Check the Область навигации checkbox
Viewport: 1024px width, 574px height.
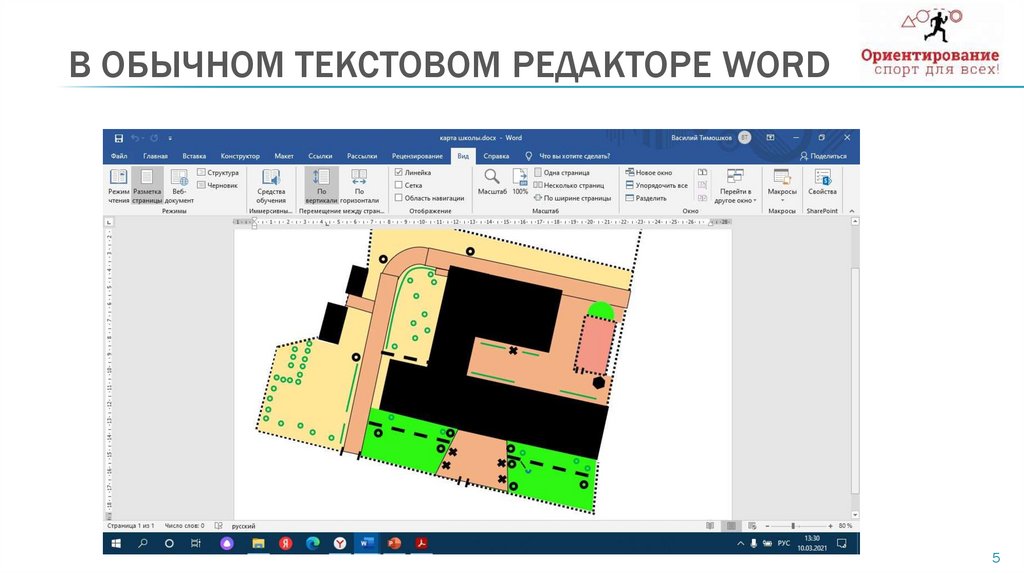tap(400, 198)
